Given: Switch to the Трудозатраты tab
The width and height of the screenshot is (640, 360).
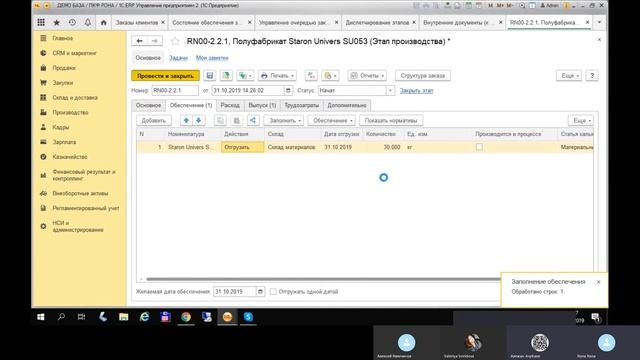Looking at the screenshot, I should click(301, 105).
